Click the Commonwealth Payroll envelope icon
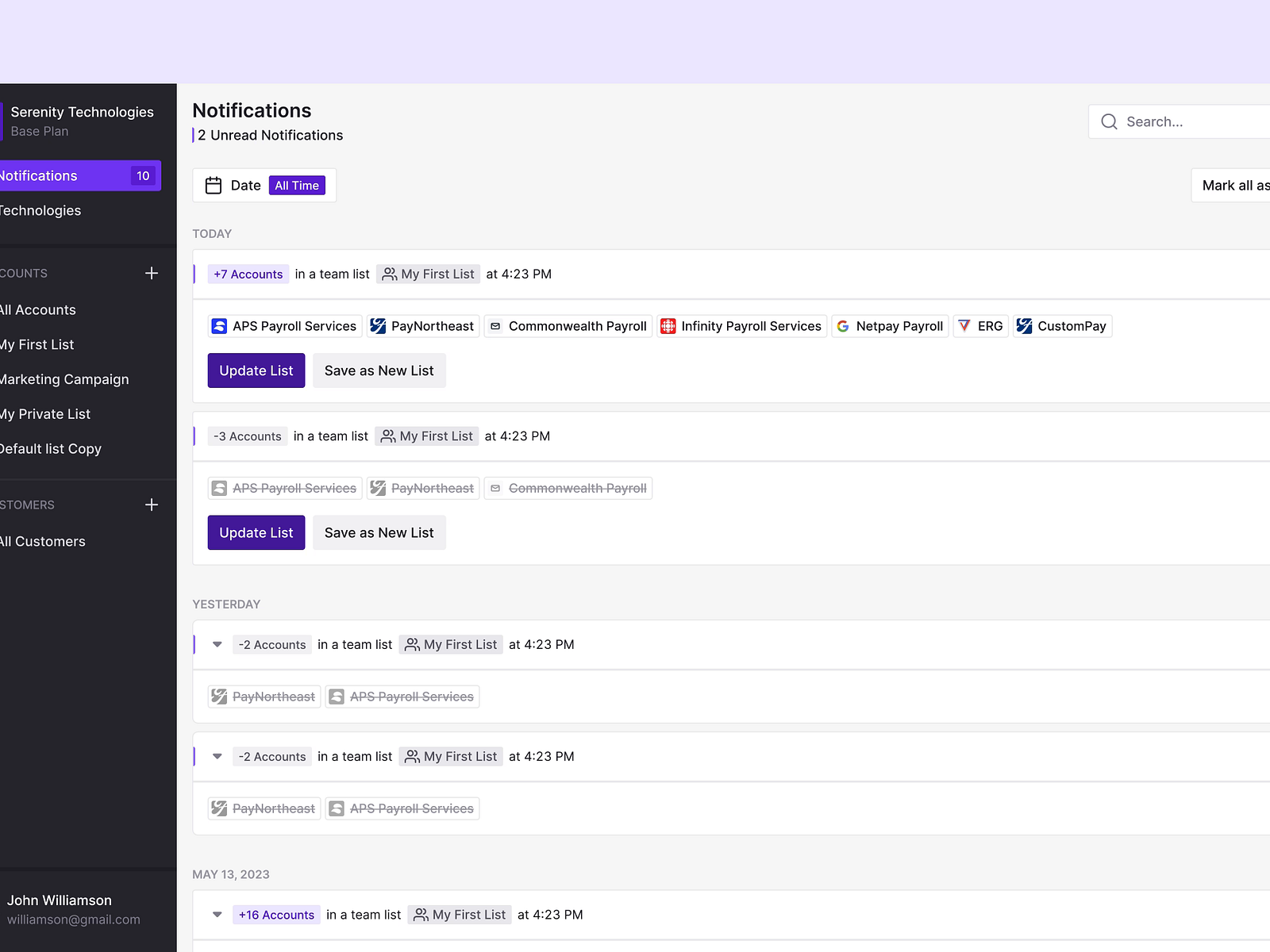Viewport: 1270px width, 952px height. point(495,325)
